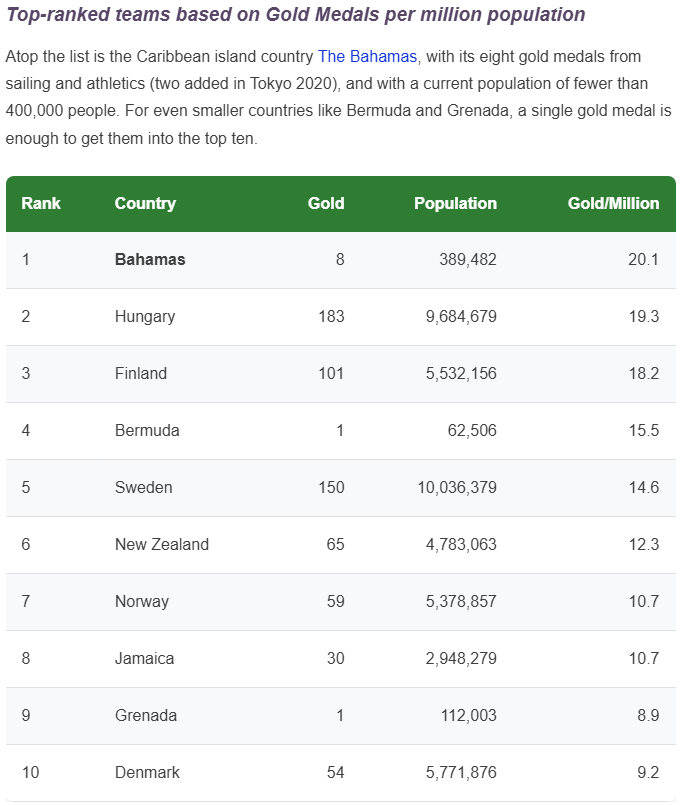The height and width of the screenshot is (806, 692).
Task: Click the Gold/Million column header
Action: [x=613, y=203]
